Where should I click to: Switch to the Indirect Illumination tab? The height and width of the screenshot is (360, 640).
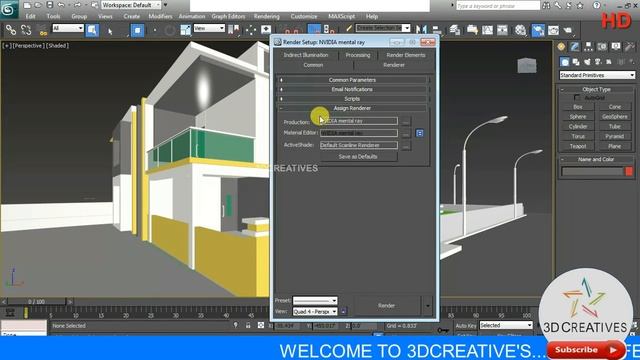(x=306, y=55)
